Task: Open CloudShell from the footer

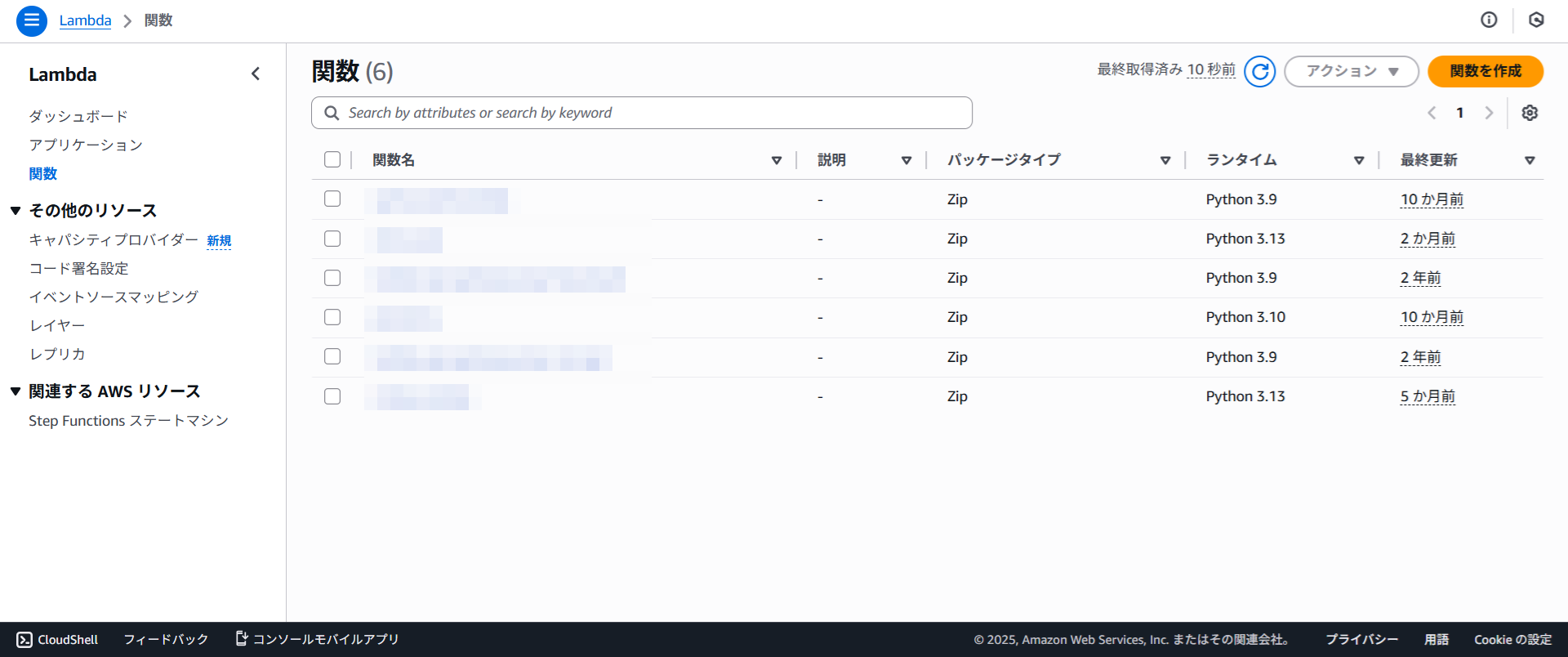Action: tap(57, 639)
